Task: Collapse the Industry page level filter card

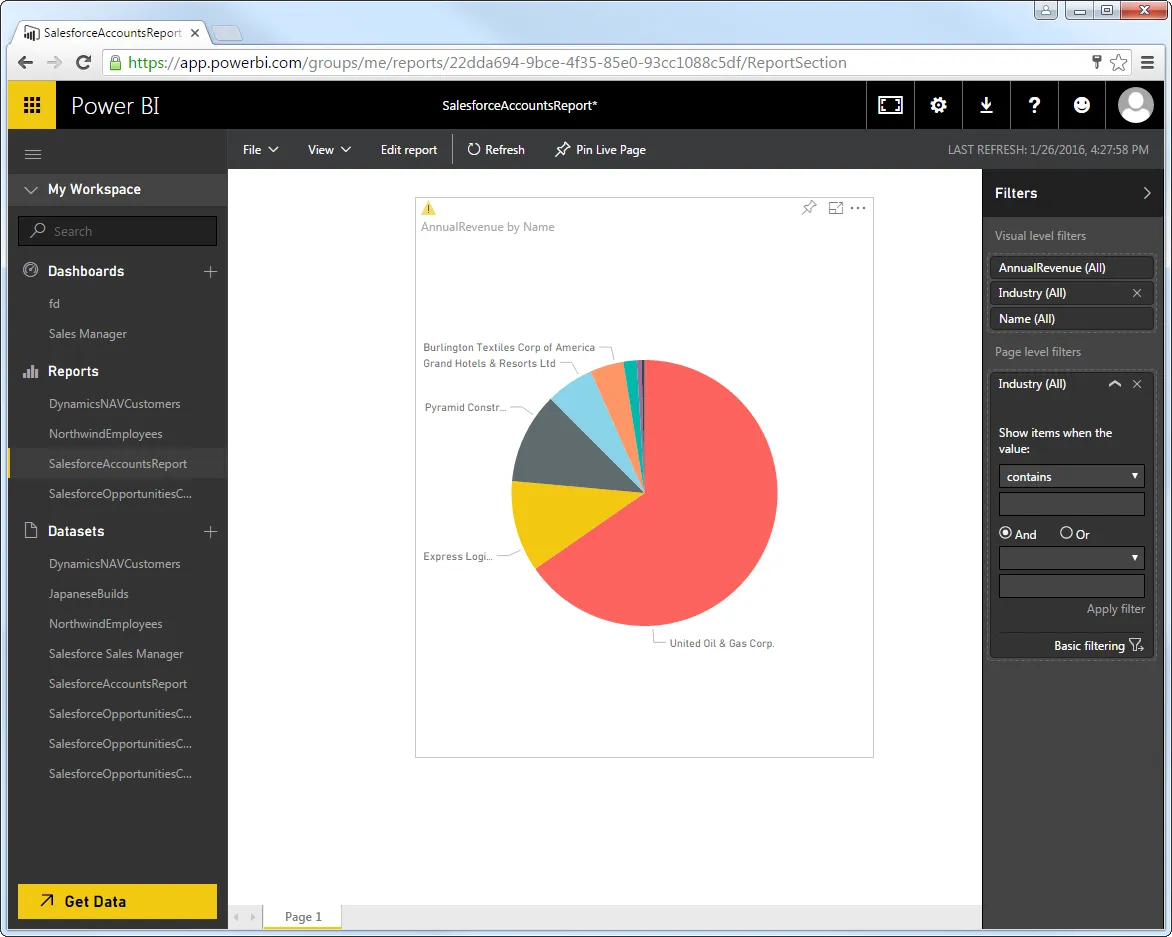Action: (x=1114, y=384)
